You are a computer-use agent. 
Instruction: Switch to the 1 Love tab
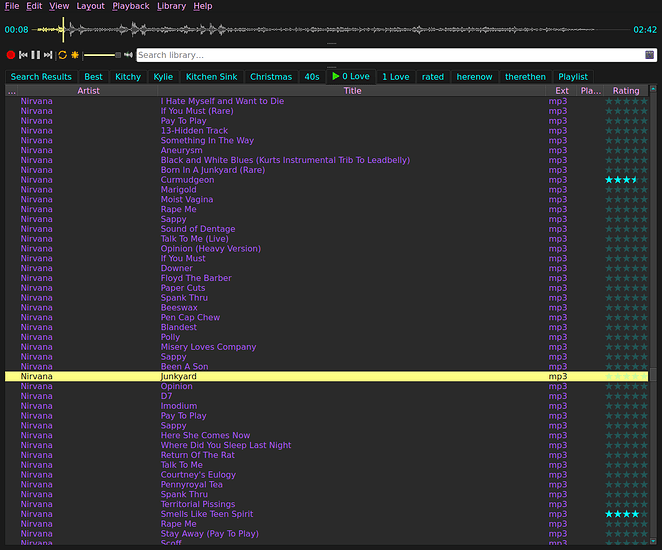pos(396,77)
